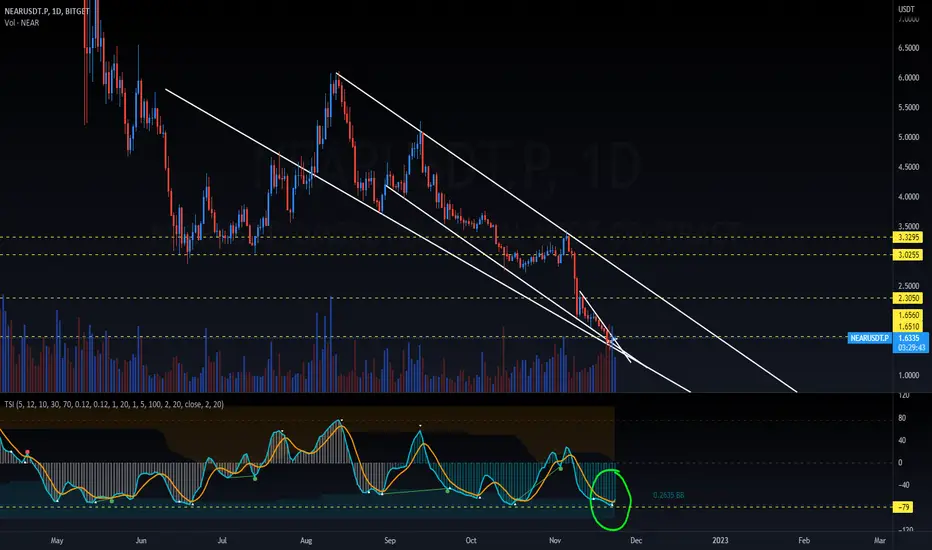Click the 4.5000 price axis label
Screen dimensions: 932x550
coord(908,167)
